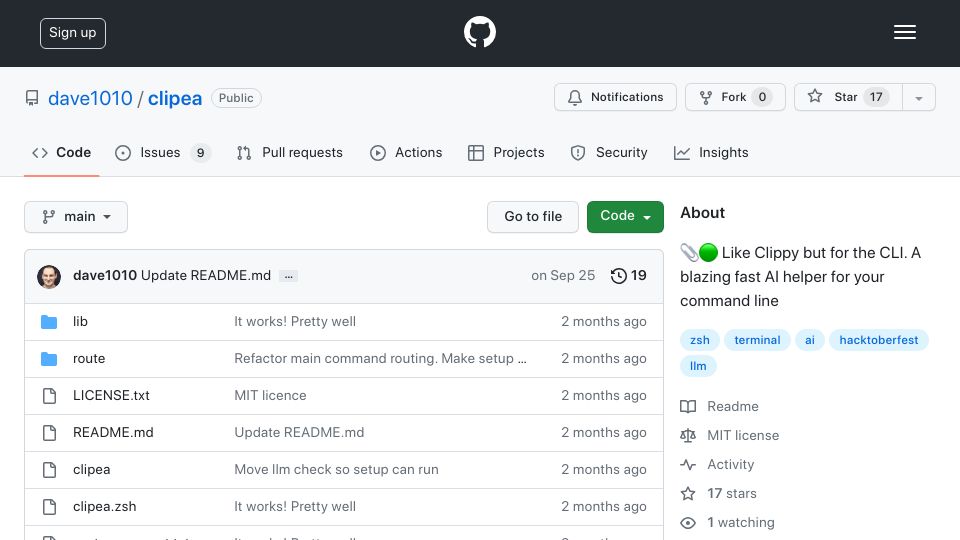Image resolution: width=960 pixels, height=540 pixels.
Task: Open the Security tab
Action: click(609, 152)
